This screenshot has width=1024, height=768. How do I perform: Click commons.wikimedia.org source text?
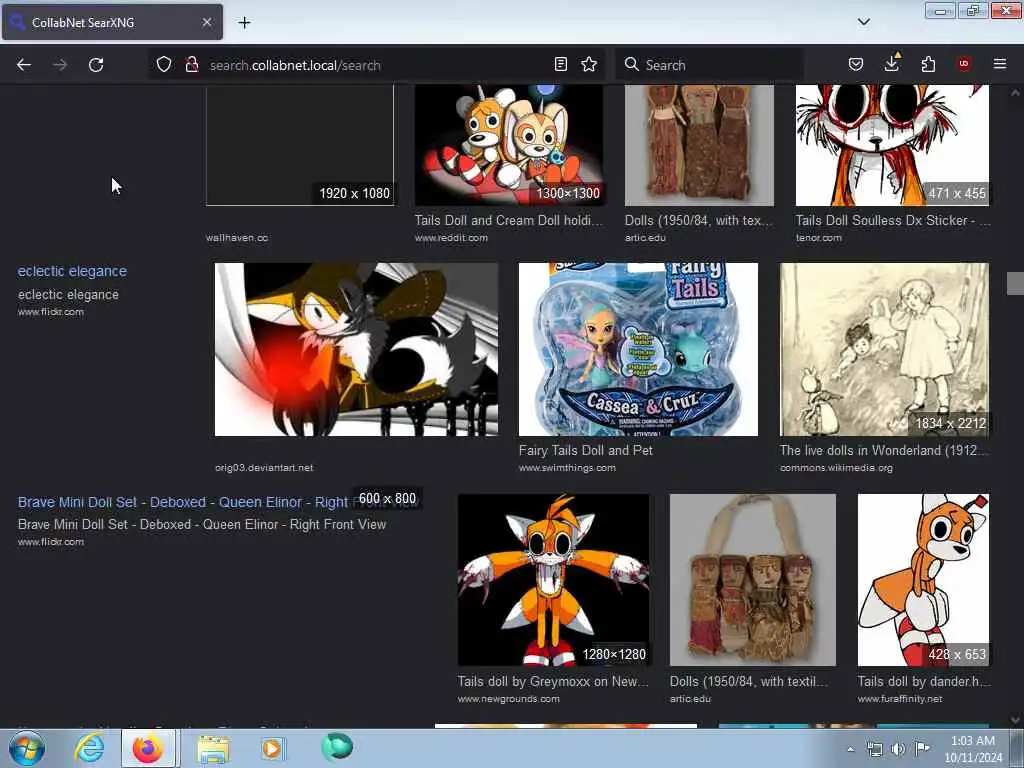click(x=836, y=468)
